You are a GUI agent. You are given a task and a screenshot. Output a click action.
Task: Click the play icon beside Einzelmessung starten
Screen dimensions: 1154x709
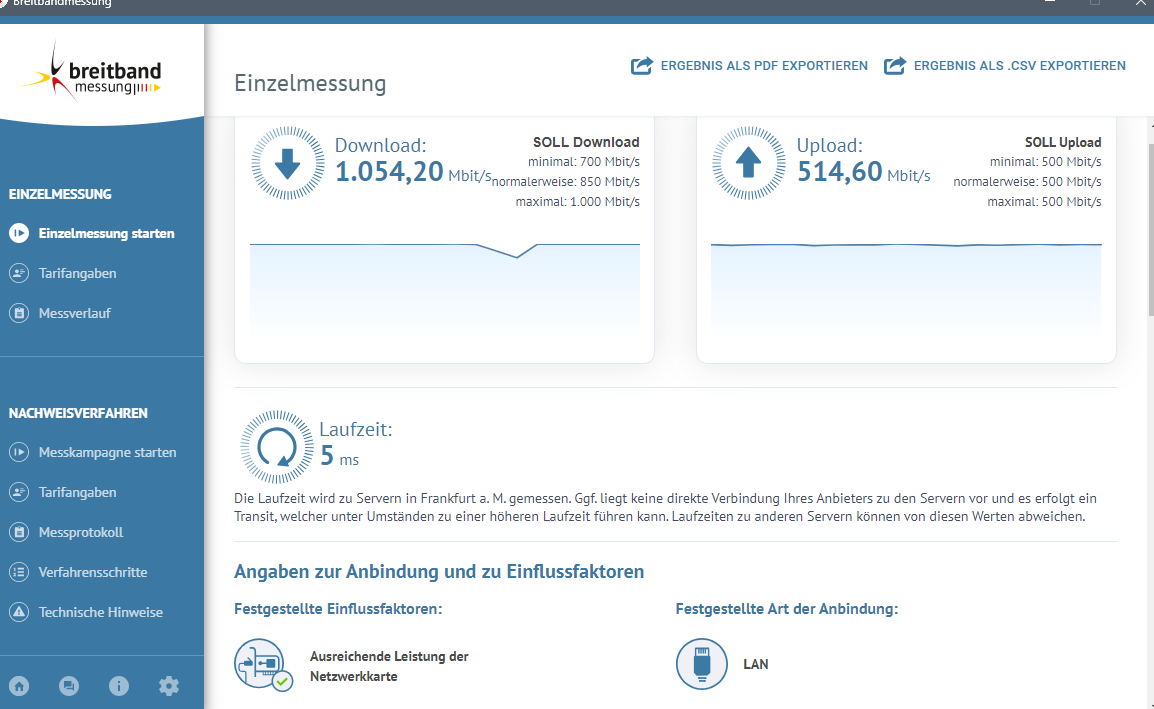19,233
